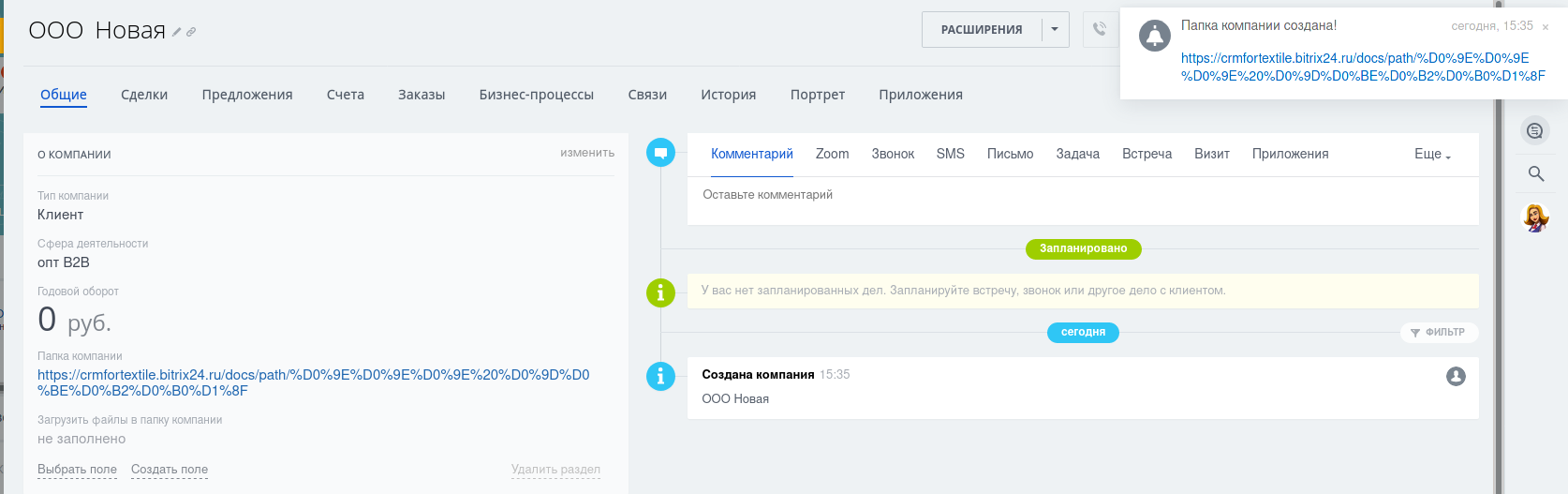Viewport: 1568px width, 494px height.
Task: Dismiss the 'Папка компании создана' notification
Action: pos(1546,27)
